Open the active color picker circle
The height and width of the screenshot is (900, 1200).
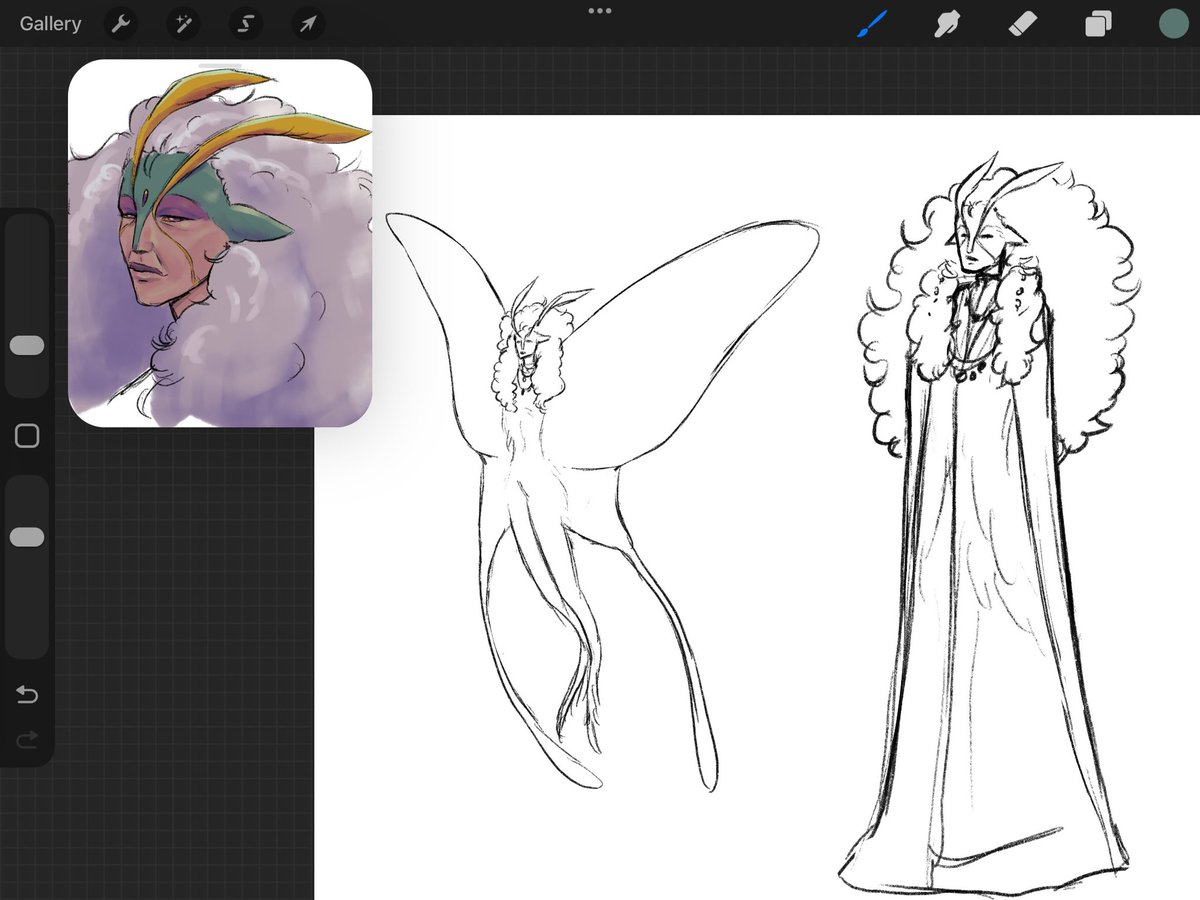(1172, 24)
